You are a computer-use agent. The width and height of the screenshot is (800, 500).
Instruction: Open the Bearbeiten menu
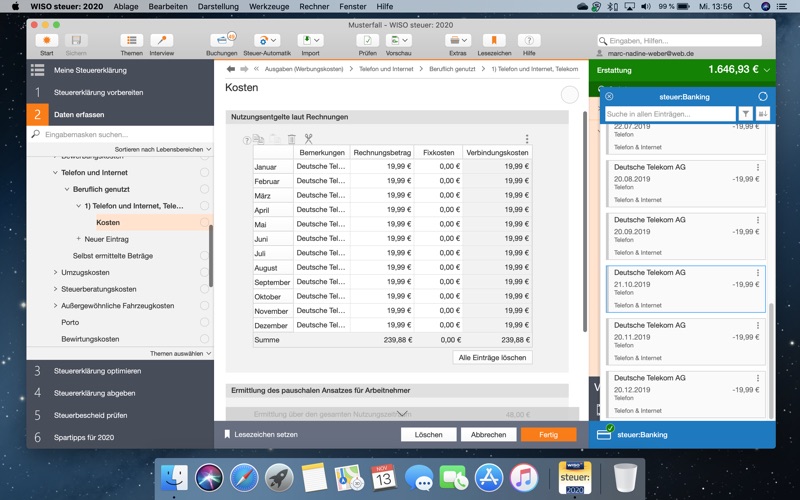pyautogui.click(x=168, y=7)
